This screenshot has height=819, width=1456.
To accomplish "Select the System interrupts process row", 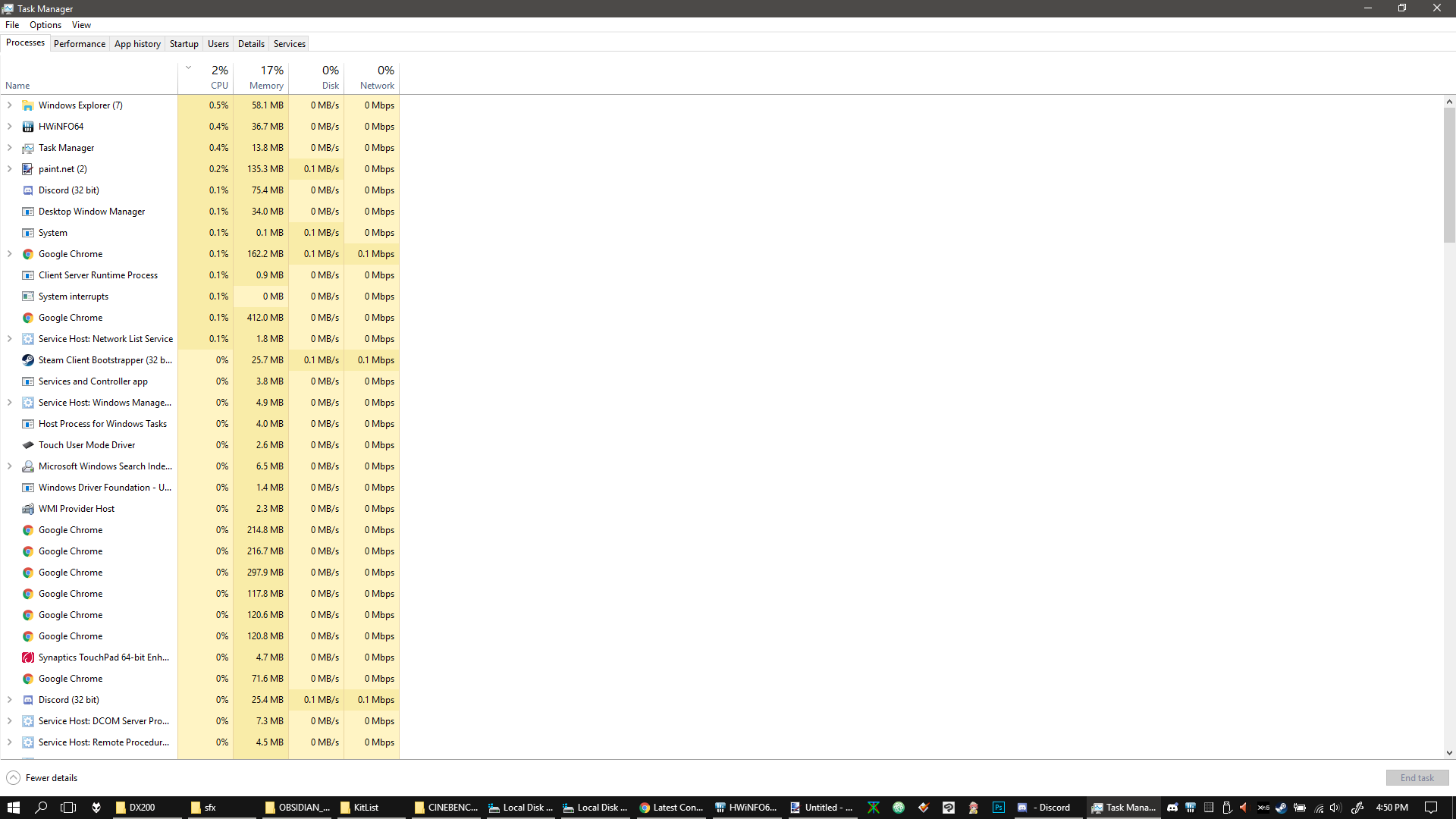I will tap(199, 297).
